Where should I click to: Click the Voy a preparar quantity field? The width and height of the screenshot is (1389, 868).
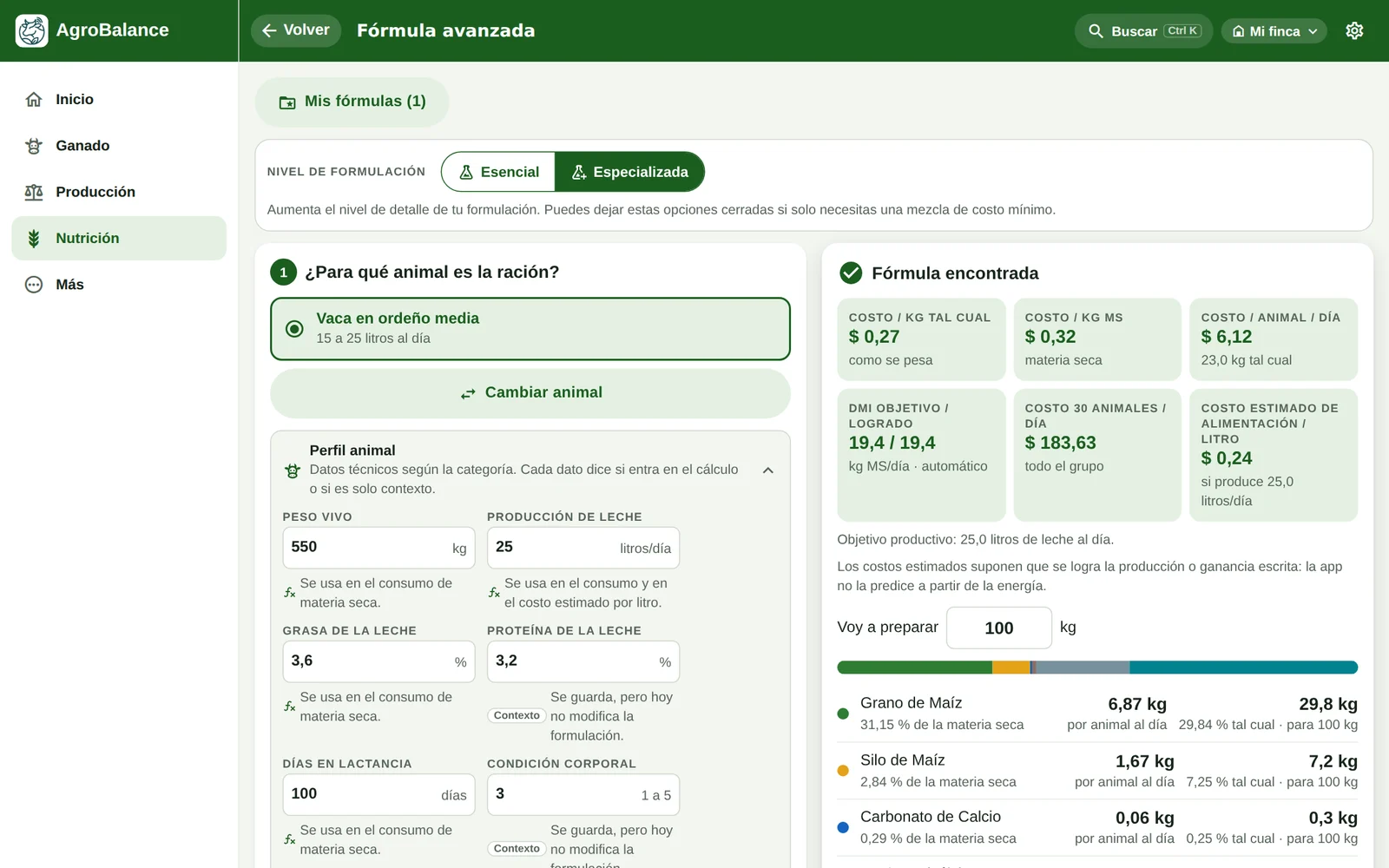pos(999,628)
